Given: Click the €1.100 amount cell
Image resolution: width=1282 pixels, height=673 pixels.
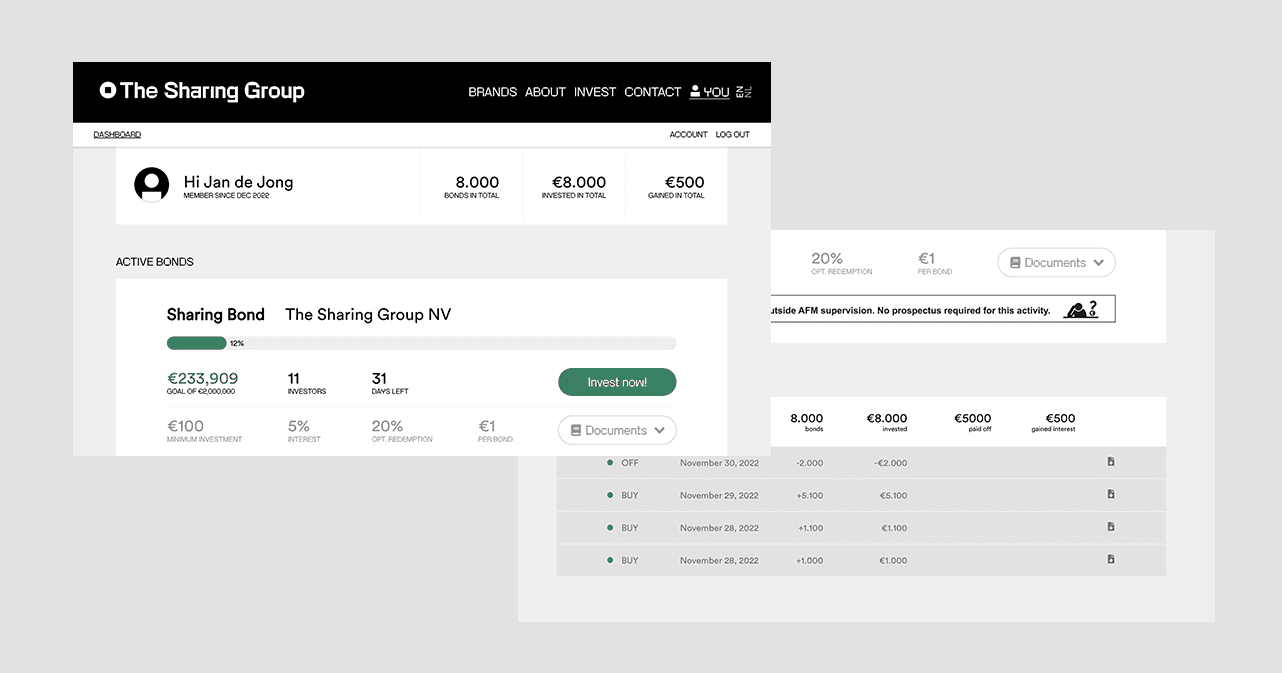Looking at the screenshot, I should point(894,528).
